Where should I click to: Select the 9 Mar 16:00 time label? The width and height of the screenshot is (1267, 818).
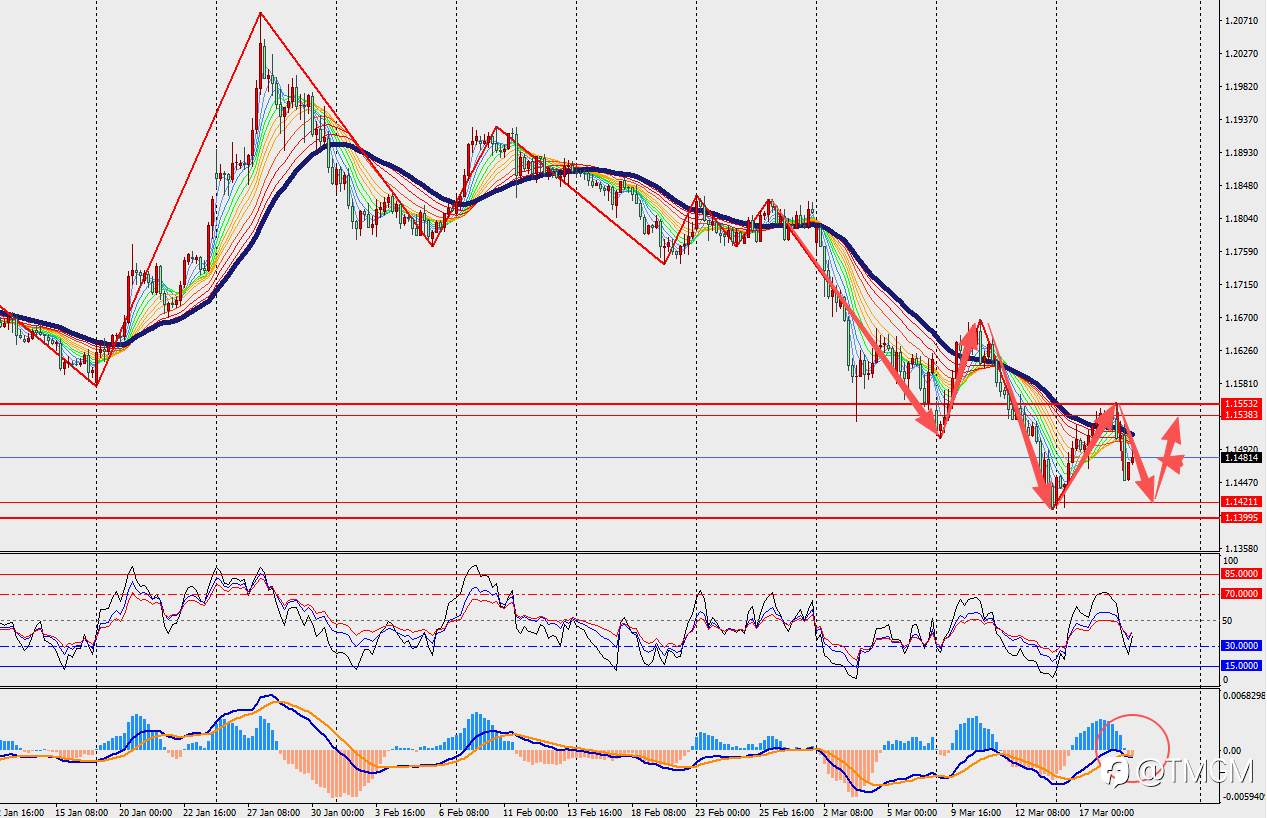click(x=975, y=812)
